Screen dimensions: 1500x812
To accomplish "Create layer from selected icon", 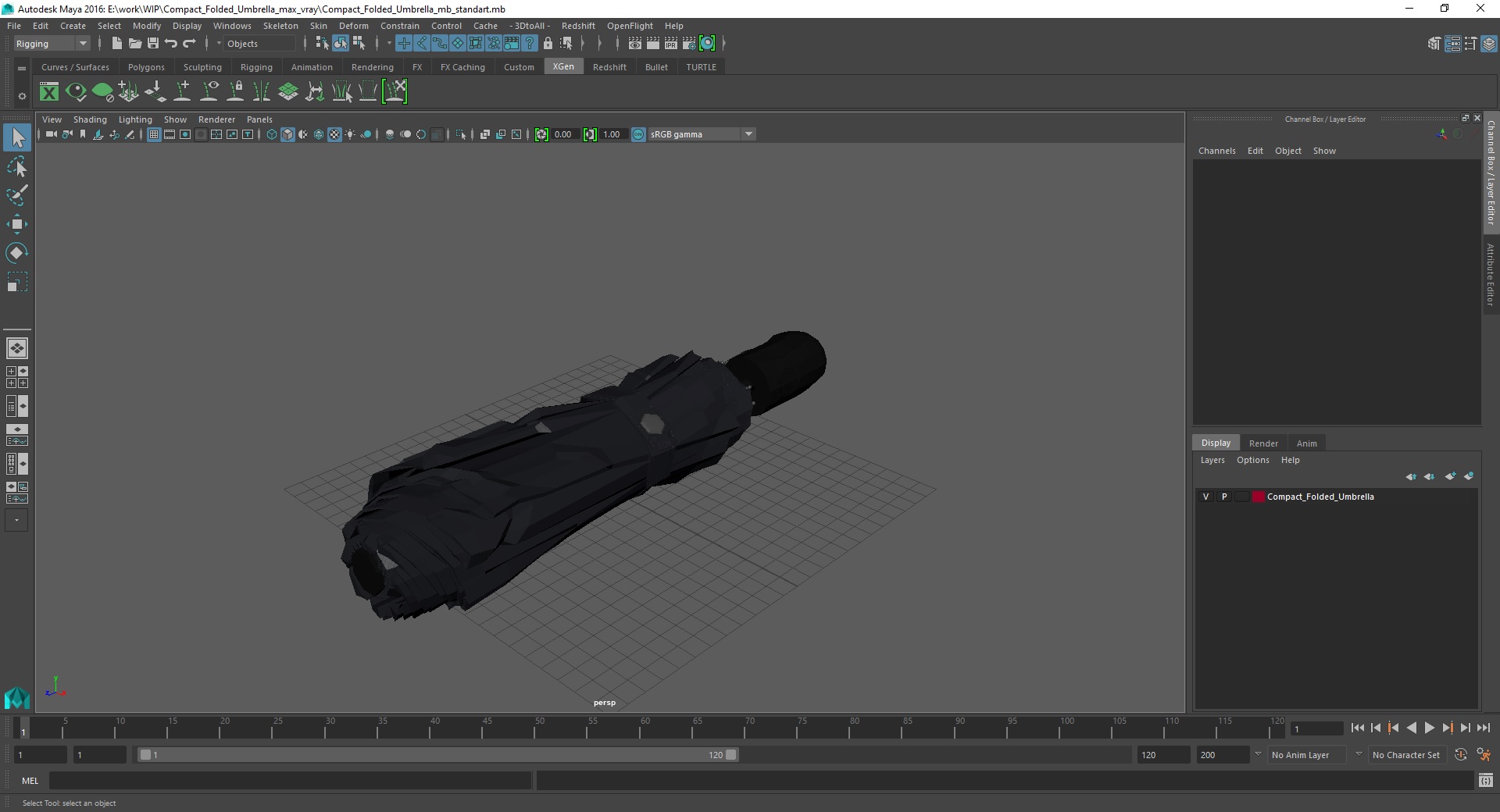I will (1469, 476).
